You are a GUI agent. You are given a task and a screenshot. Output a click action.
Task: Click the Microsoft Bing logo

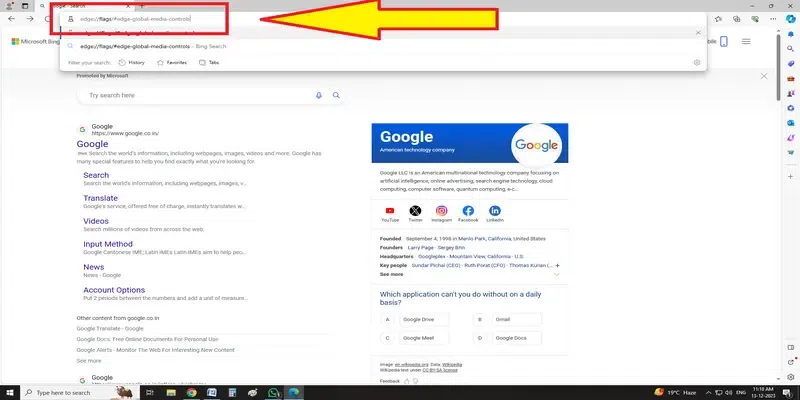(36, 42)
